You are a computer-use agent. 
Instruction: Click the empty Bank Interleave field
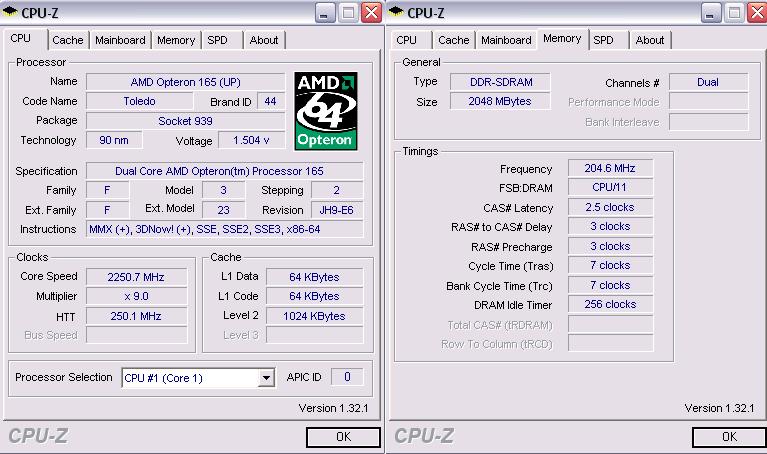pos(708,122)
